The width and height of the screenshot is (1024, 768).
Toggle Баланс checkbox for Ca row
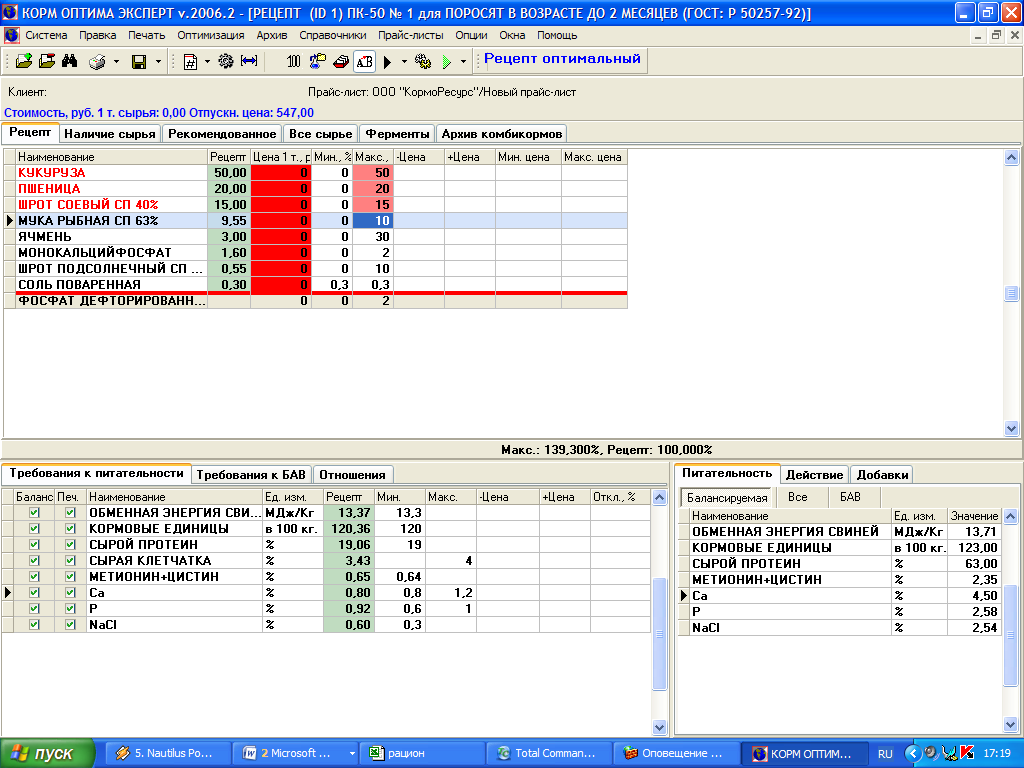point(34,592)
